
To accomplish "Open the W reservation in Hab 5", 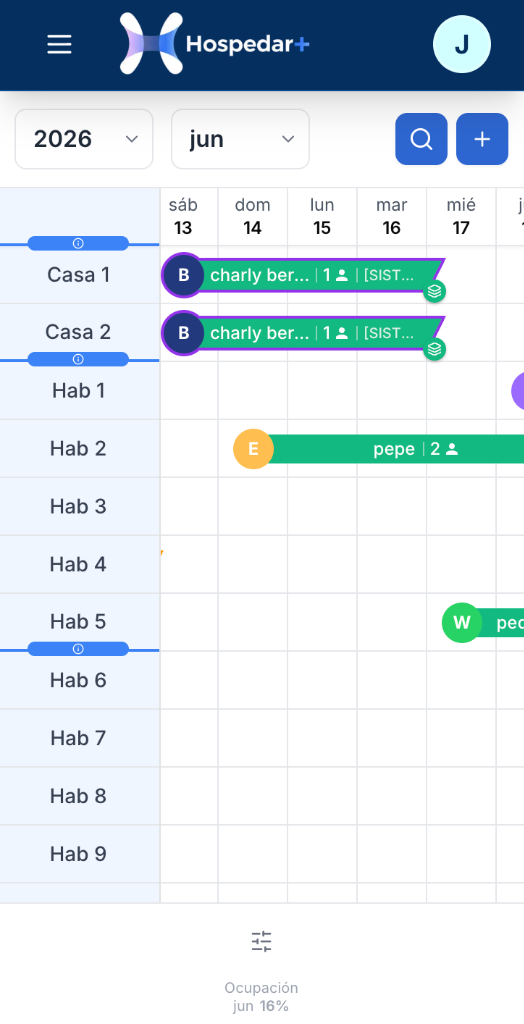I will 483,623.
